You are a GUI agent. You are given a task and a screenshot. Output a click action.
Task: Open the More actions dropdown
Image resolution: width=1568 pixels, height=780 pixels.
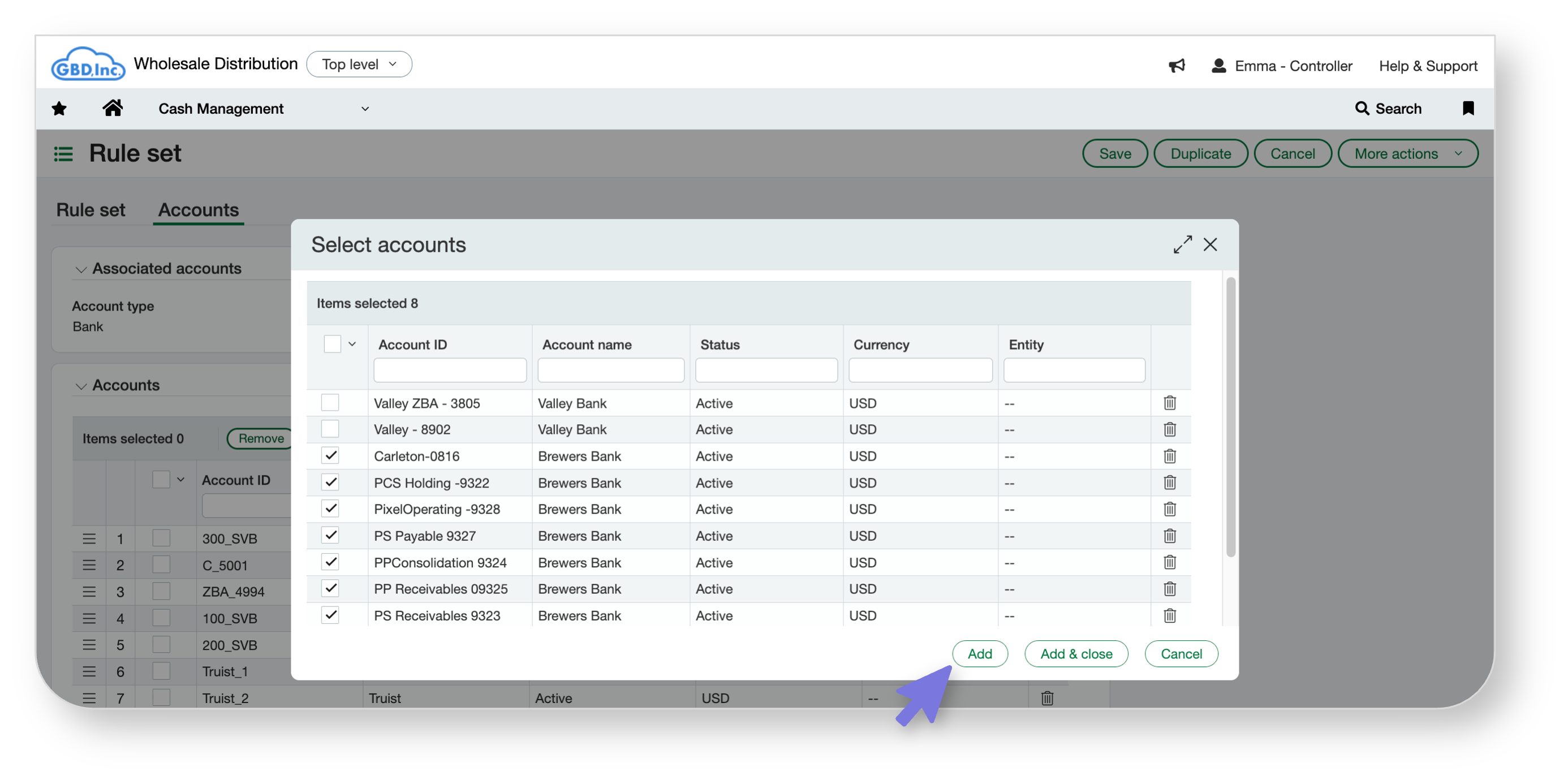point(1407,154)
